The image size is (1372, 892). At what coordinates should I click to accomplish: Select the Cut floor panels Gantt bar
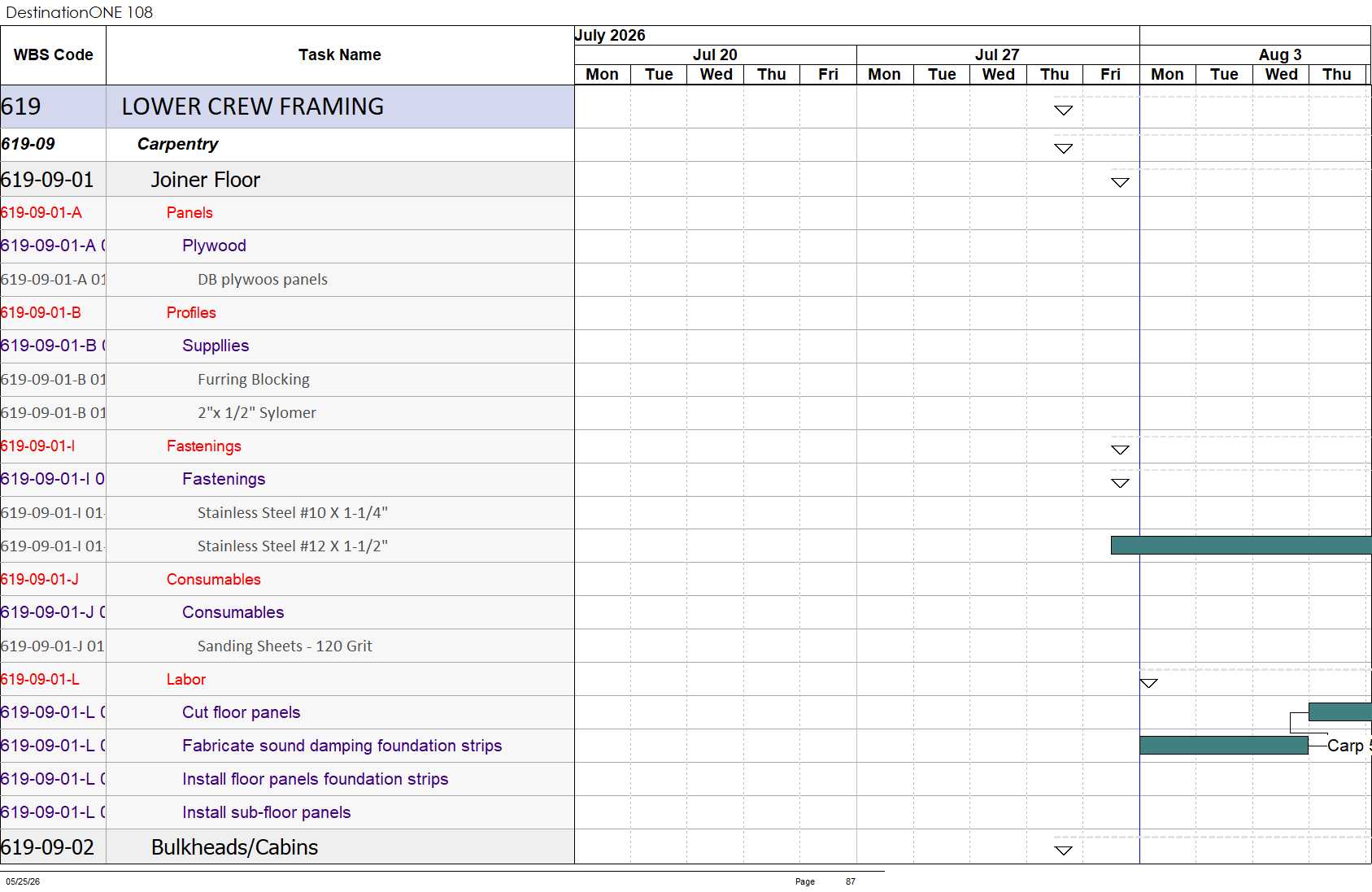1340,712
